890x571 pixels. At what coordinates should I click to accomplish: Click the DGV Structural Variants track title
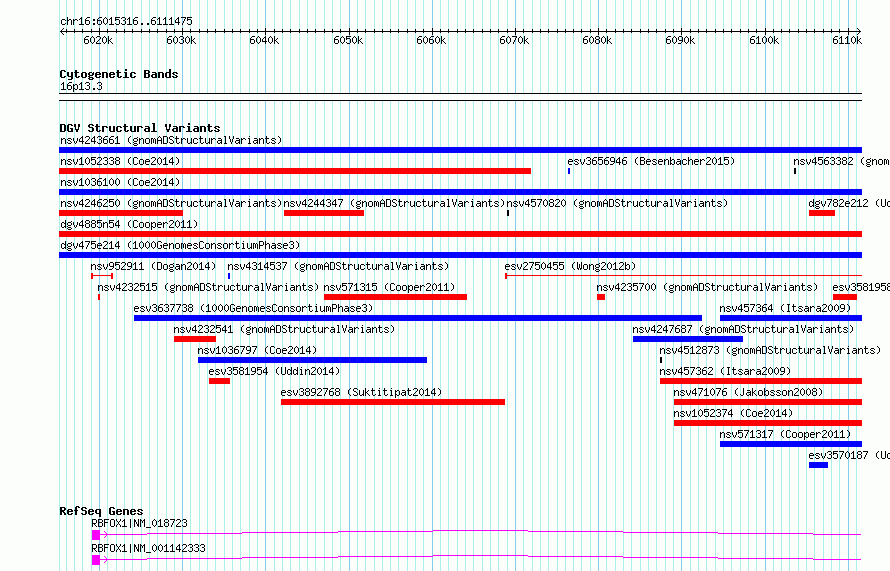point(140,128)
